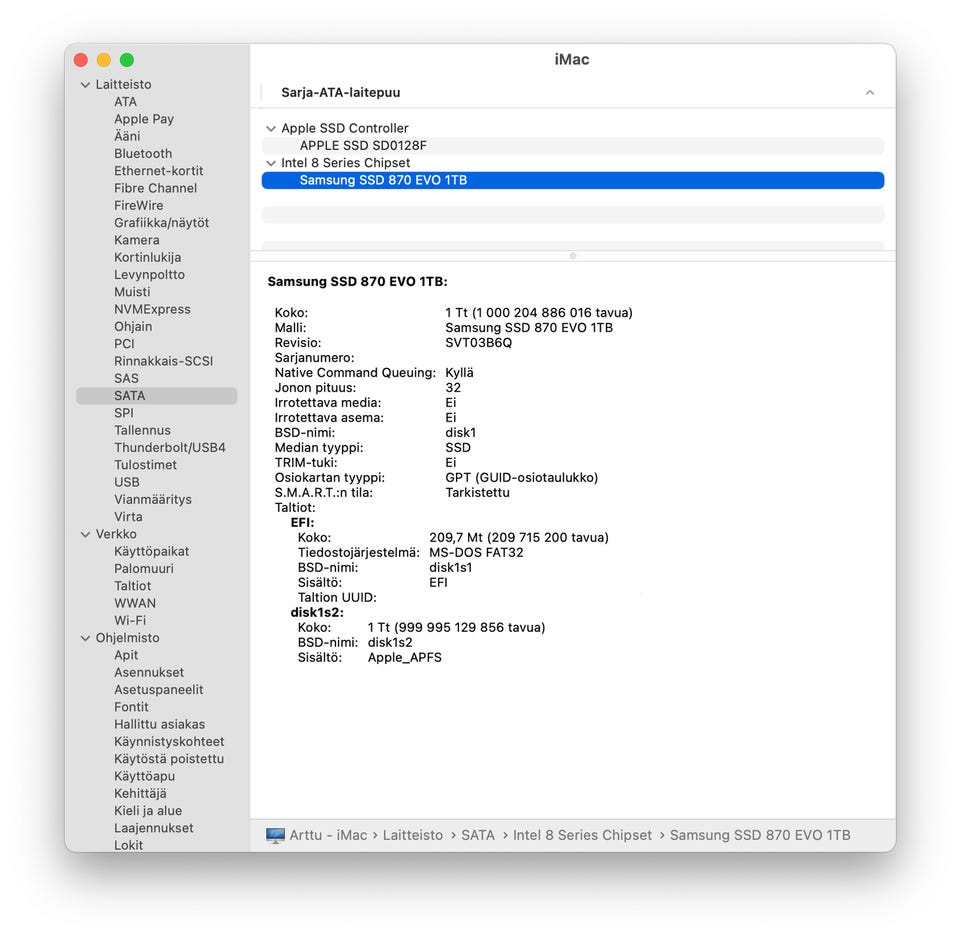Click Laitteisto in the path bar
The height and width of the screenshot is (937, 960).
[x=413, y=835]
